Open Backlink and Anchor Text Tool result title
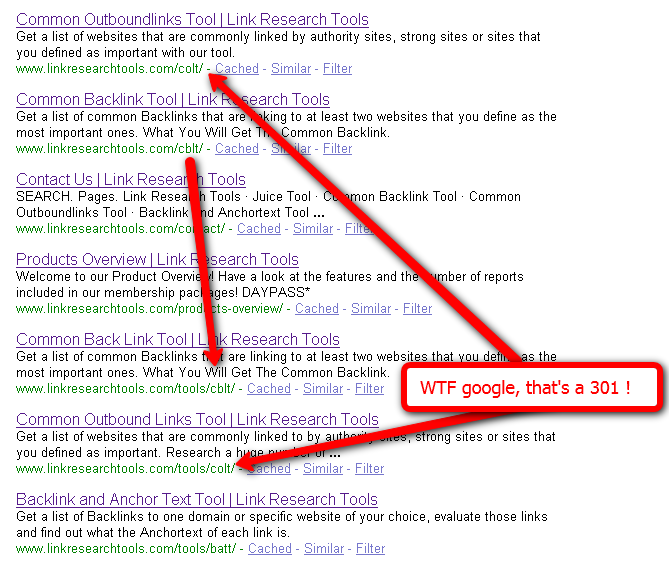The height and width of the screenshot is (567, 669). 197,500
